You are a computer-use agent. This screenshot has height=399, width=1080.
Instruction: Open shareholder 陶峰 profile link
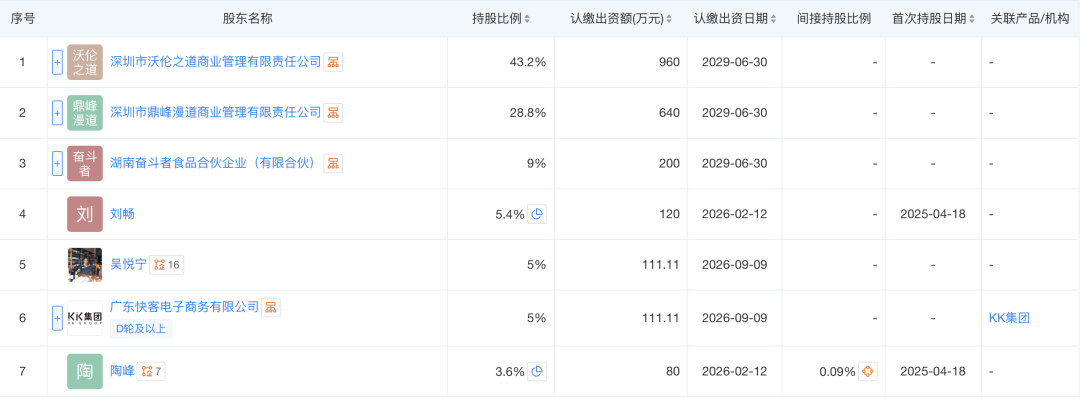[123, 371]
